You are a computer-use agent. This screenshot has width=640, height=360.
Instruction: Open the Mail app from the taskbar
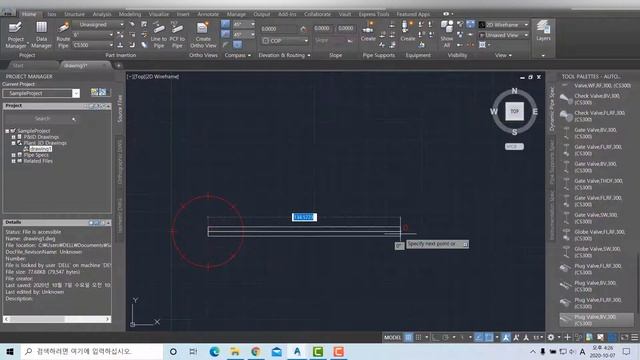click(277, 351)
